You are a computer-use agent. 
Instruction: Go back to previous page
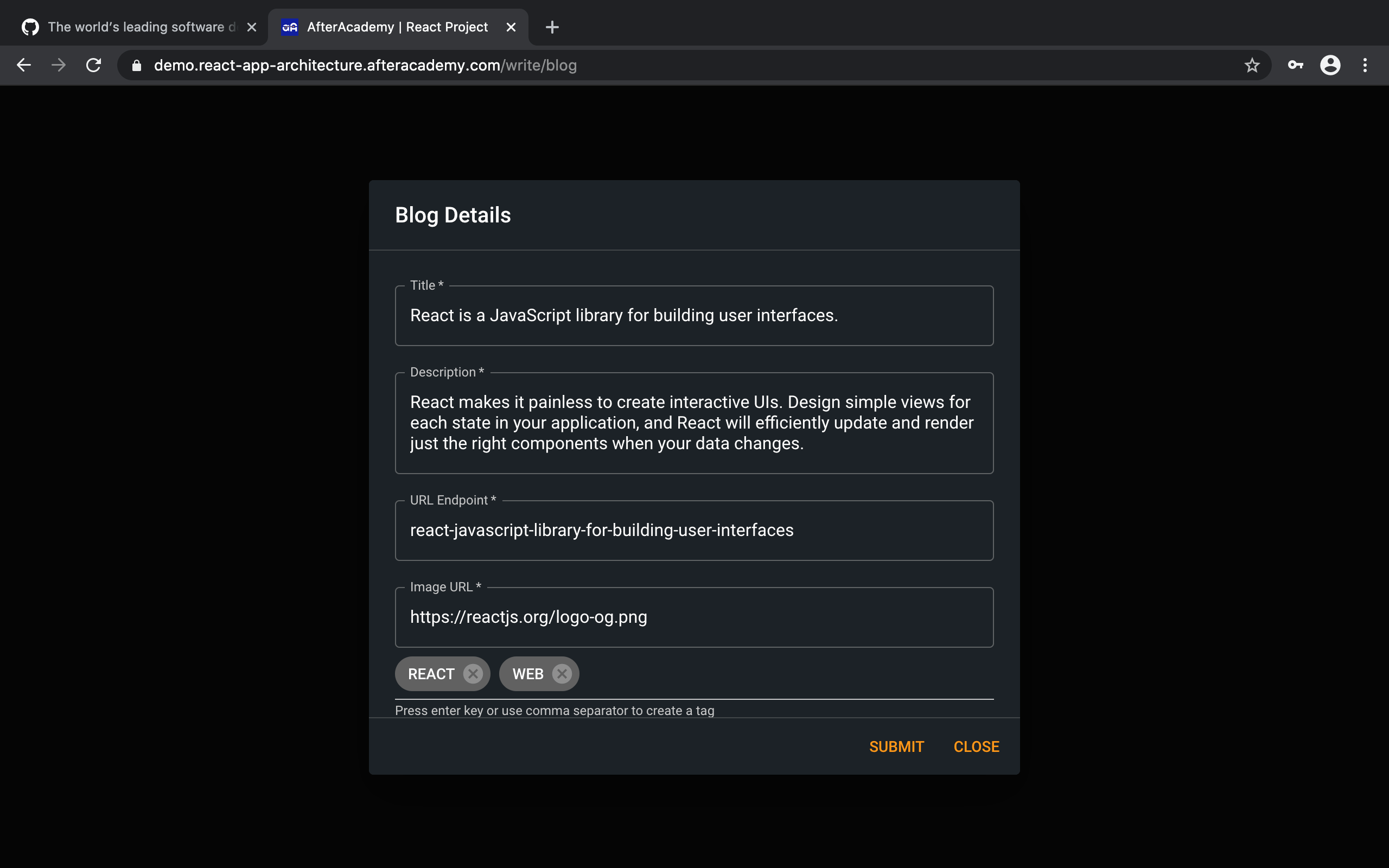click(x=24, y=66)
